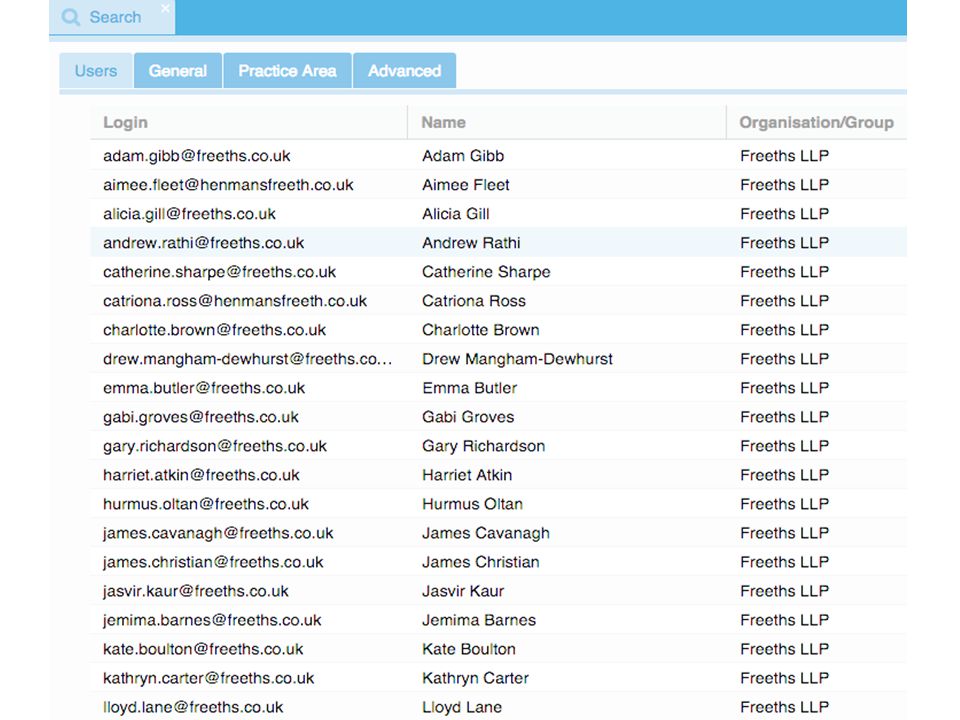The width and height of the screenshot is (960, 720).
Task: Select the truncated drew.mangham-dewhurst login
Action: [x=247, y=359]
